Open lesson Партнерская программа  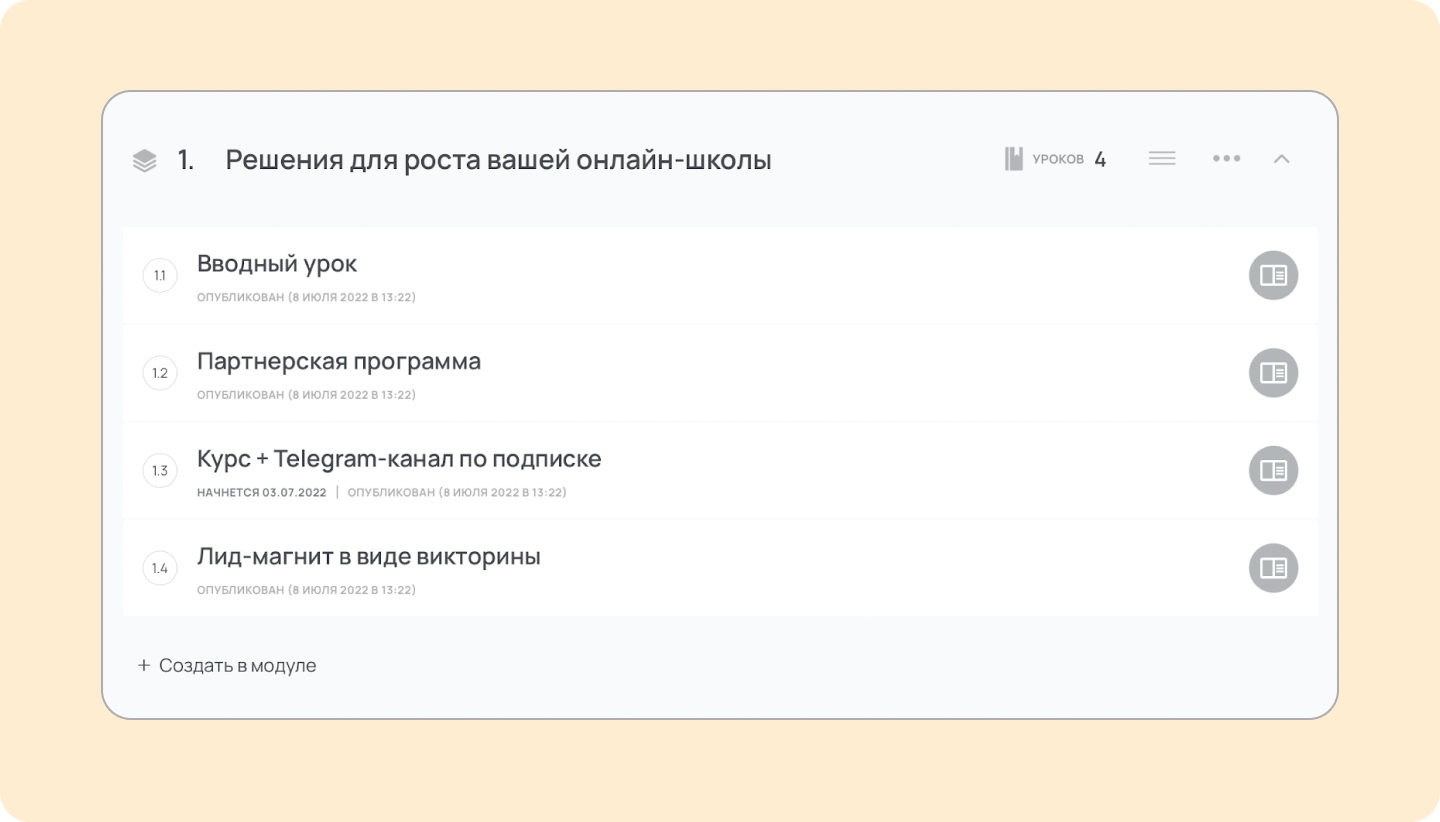point(339,362)
